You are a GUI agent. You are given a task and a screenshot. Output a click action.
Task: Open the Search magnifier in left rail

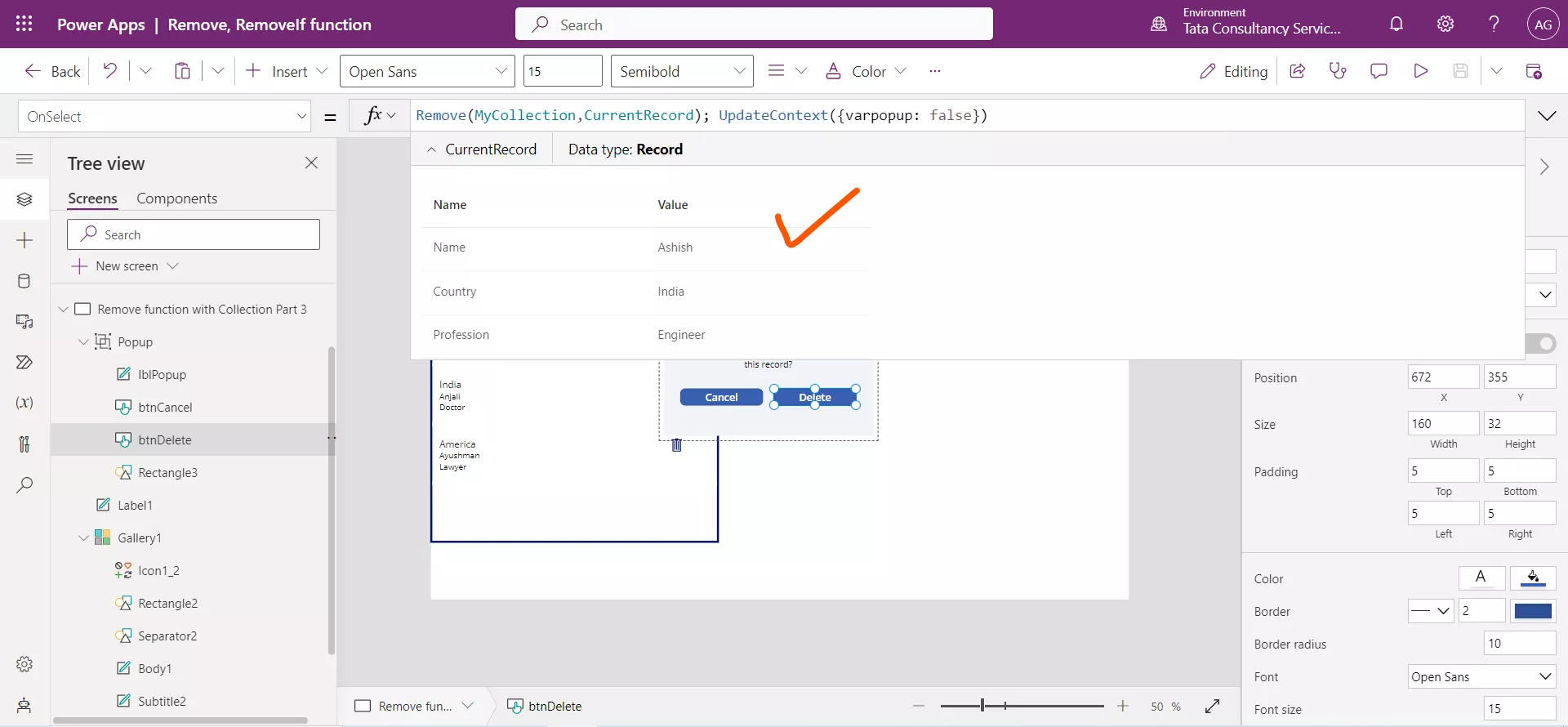24,484
